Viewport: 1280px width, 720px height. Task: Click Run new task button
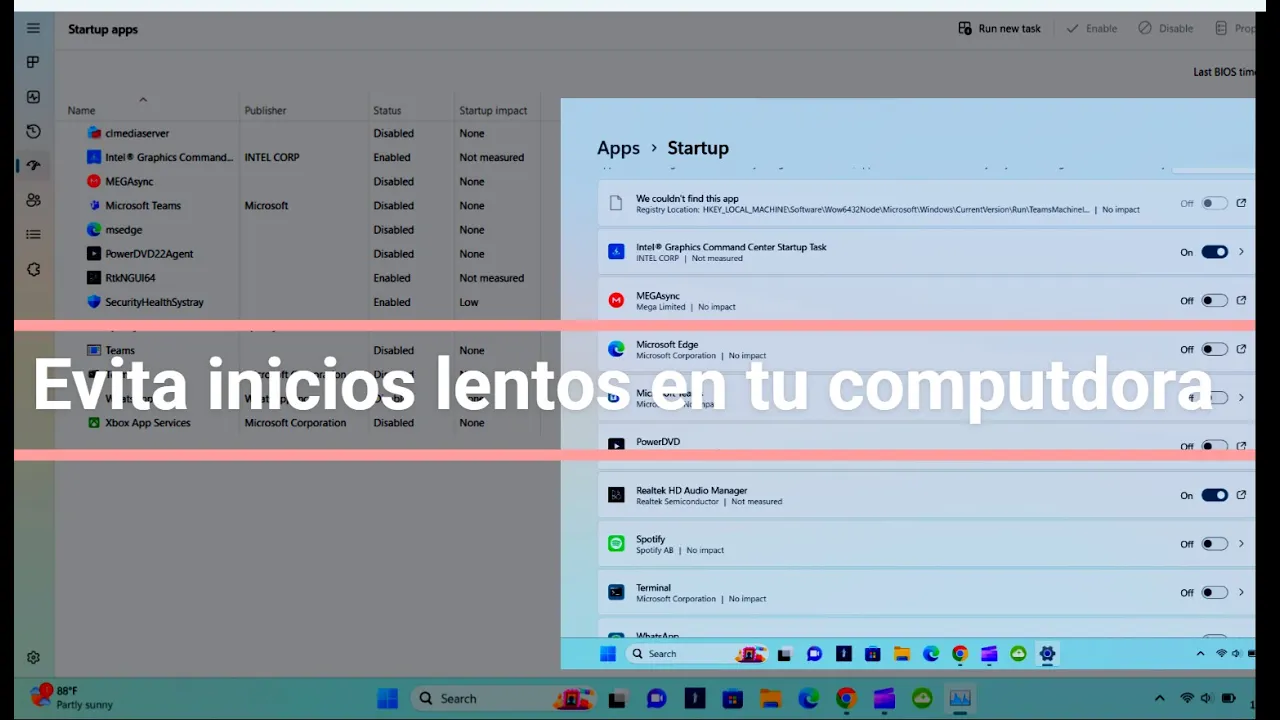tap(999, 28)
